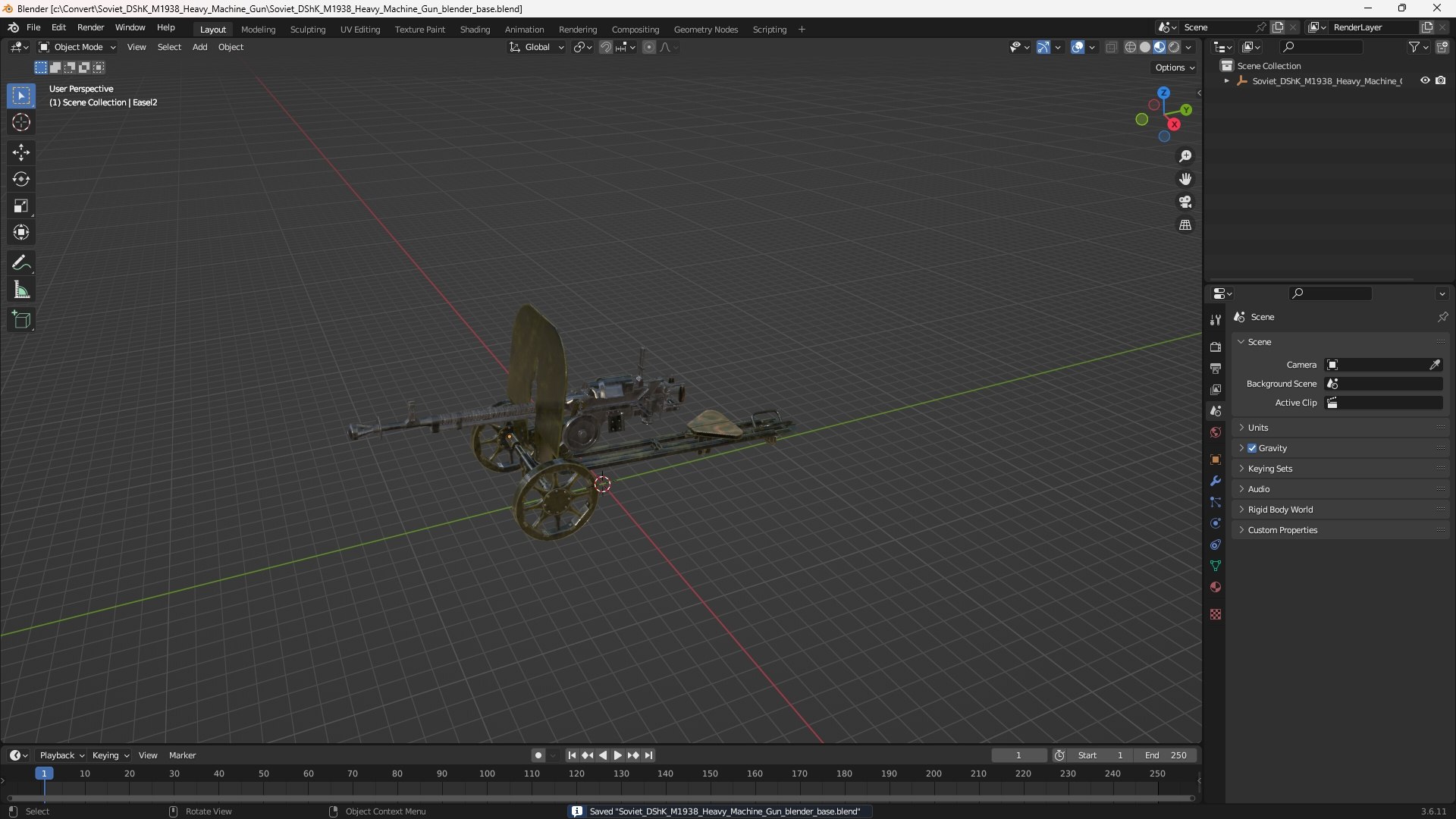Toggle camera view icon in viewport
Screen dimensions: 1456x819
point(1185,202)
